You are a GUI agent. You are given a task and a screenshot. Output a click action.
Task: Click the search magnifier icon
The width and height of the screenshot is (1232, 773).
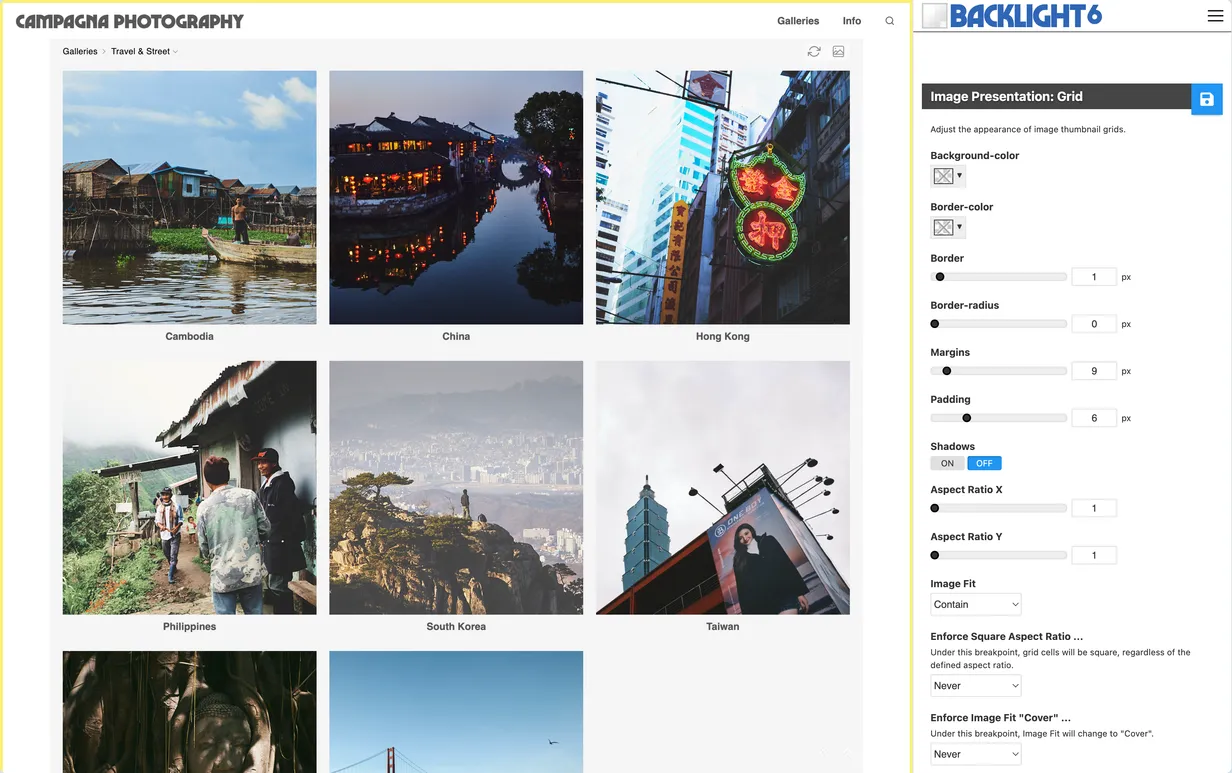pyautogui.click(x=890, y=21)
